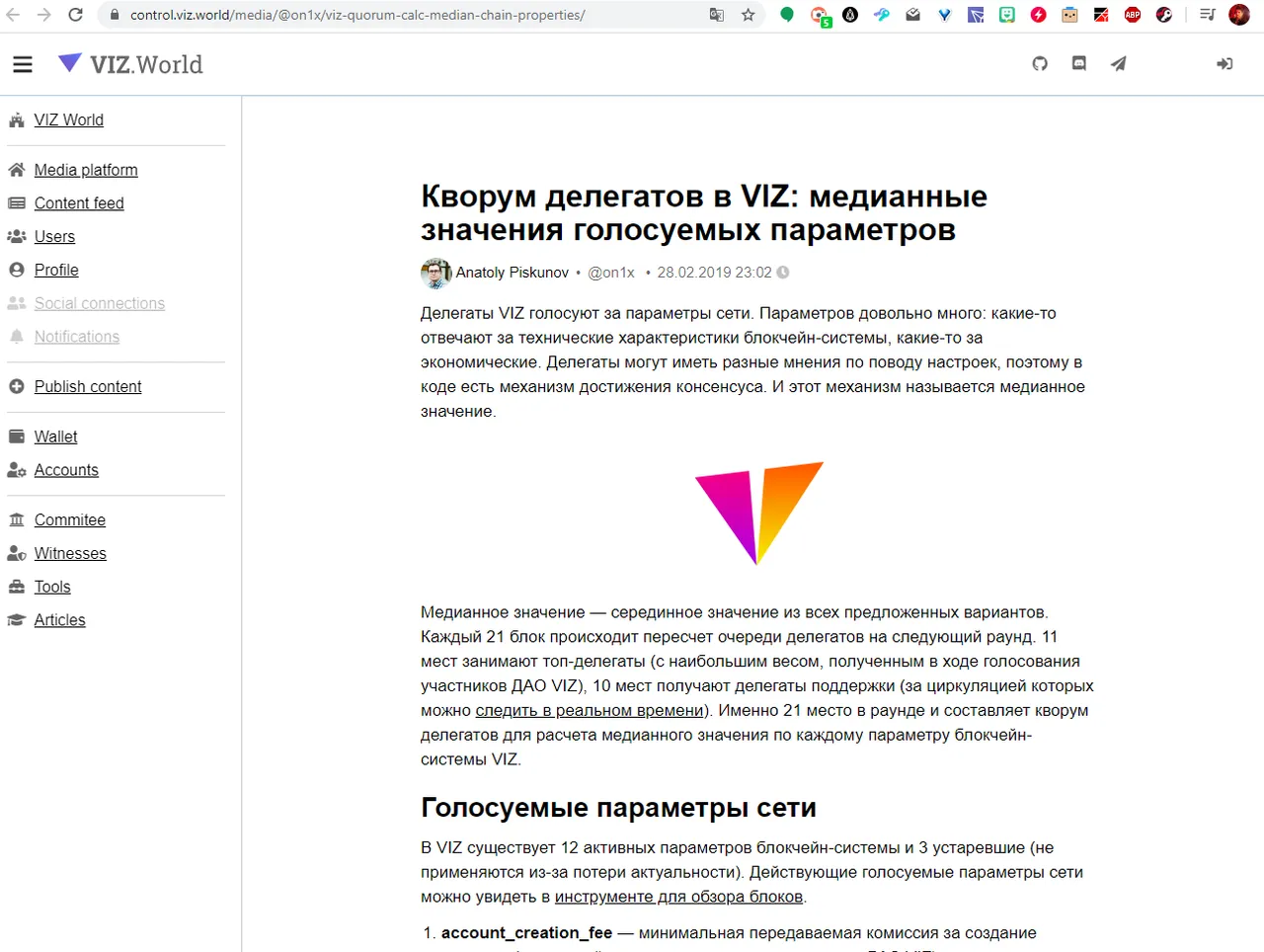The width and height of the screenshot is (1264, 952).
Task: Click the media queue extension icon
Action: point(1208,15)
